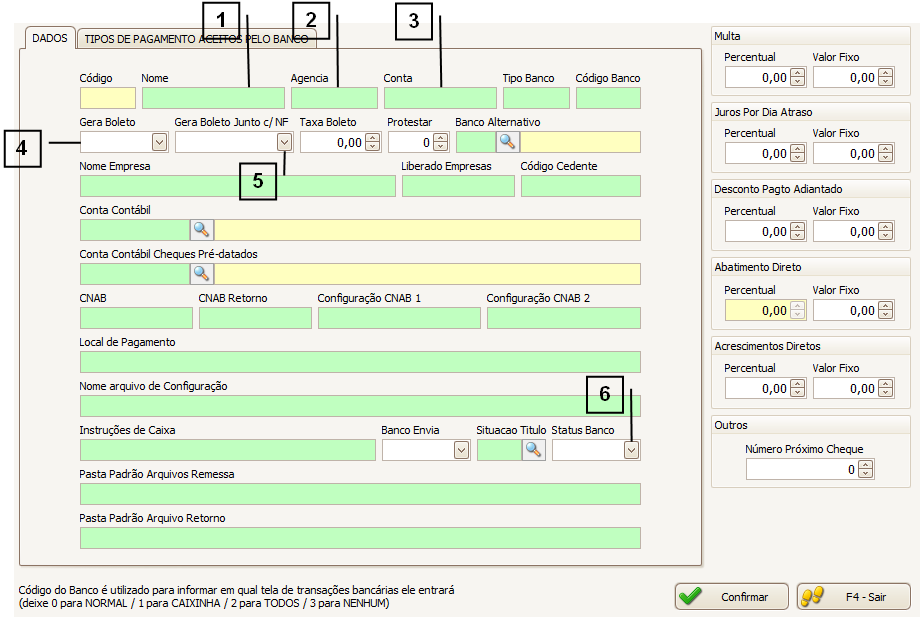Focus the Código field
The image size is (922, 619).
(107, 98)
